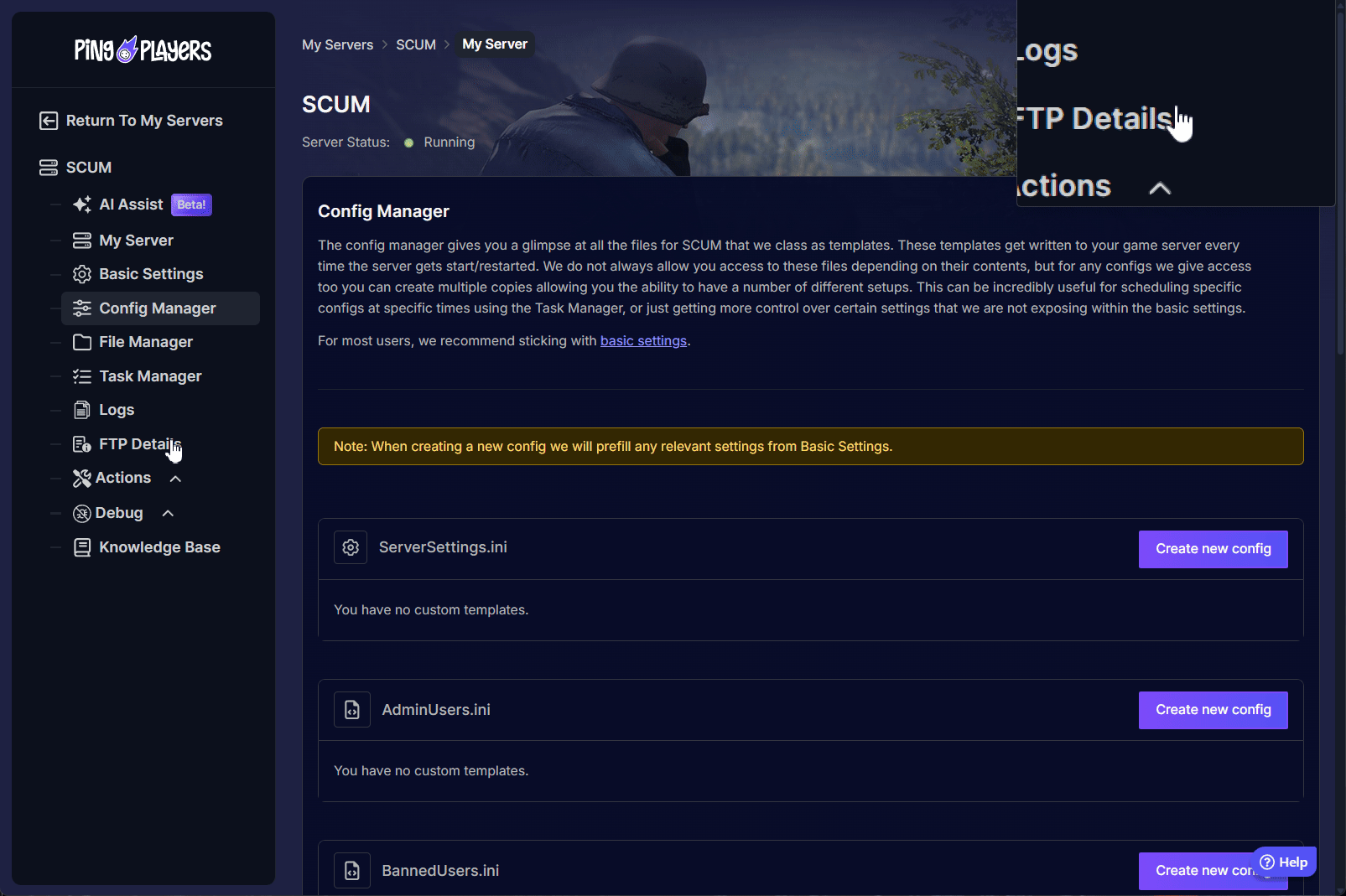Viewport: 1346px width, 896px height.
Task: Open Knowledge Base book icon
Action: (x=82, y=547)
